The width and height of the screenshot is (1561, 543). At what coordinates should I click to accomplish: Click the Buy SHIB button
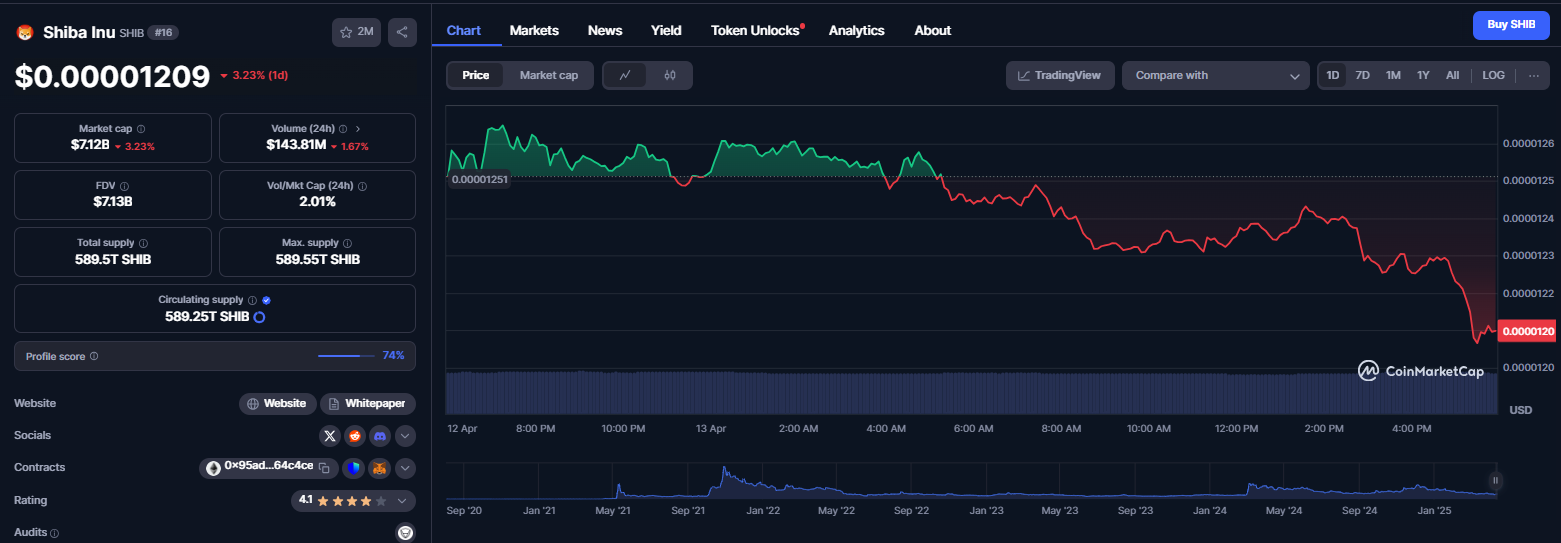tap(1510, 25)
